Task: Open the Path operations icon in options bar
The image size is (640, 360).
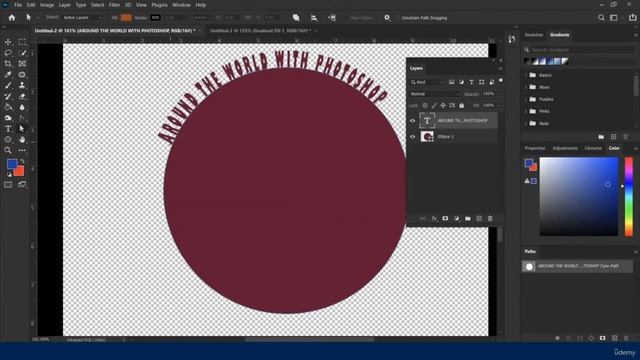Action: coord(296,18)
